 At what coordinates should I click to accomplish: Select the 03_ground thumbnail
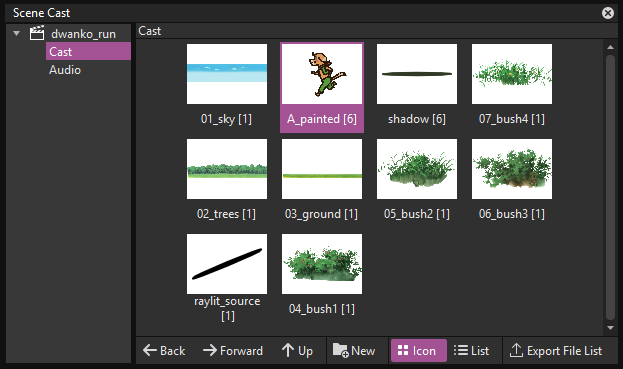[x=322, y=169]
